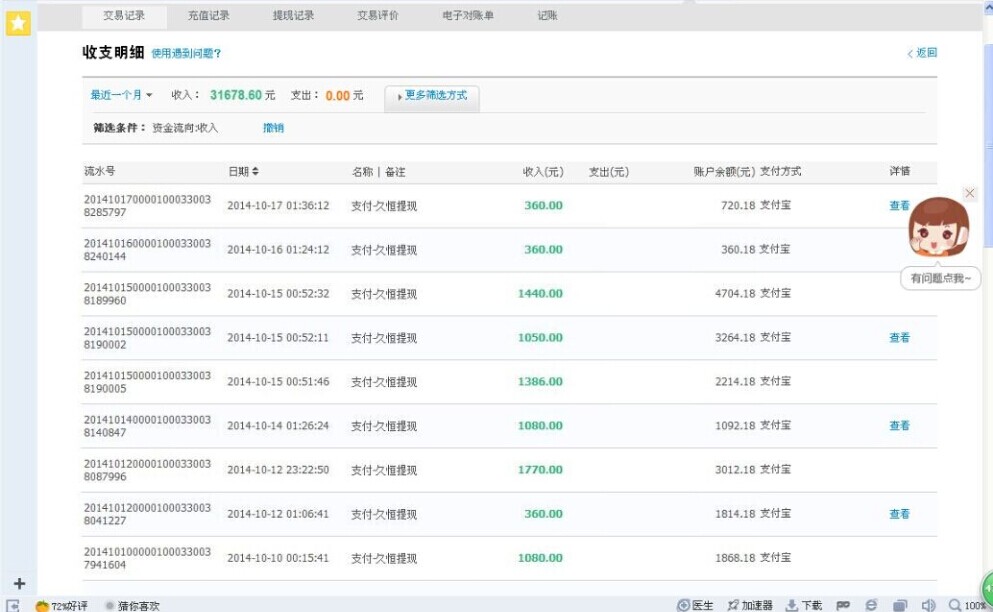Image resolution: width=993 pixels, height=612 pixels.
Task: Open a new tab with the plus icon
Action: click(x=16, y=580)
